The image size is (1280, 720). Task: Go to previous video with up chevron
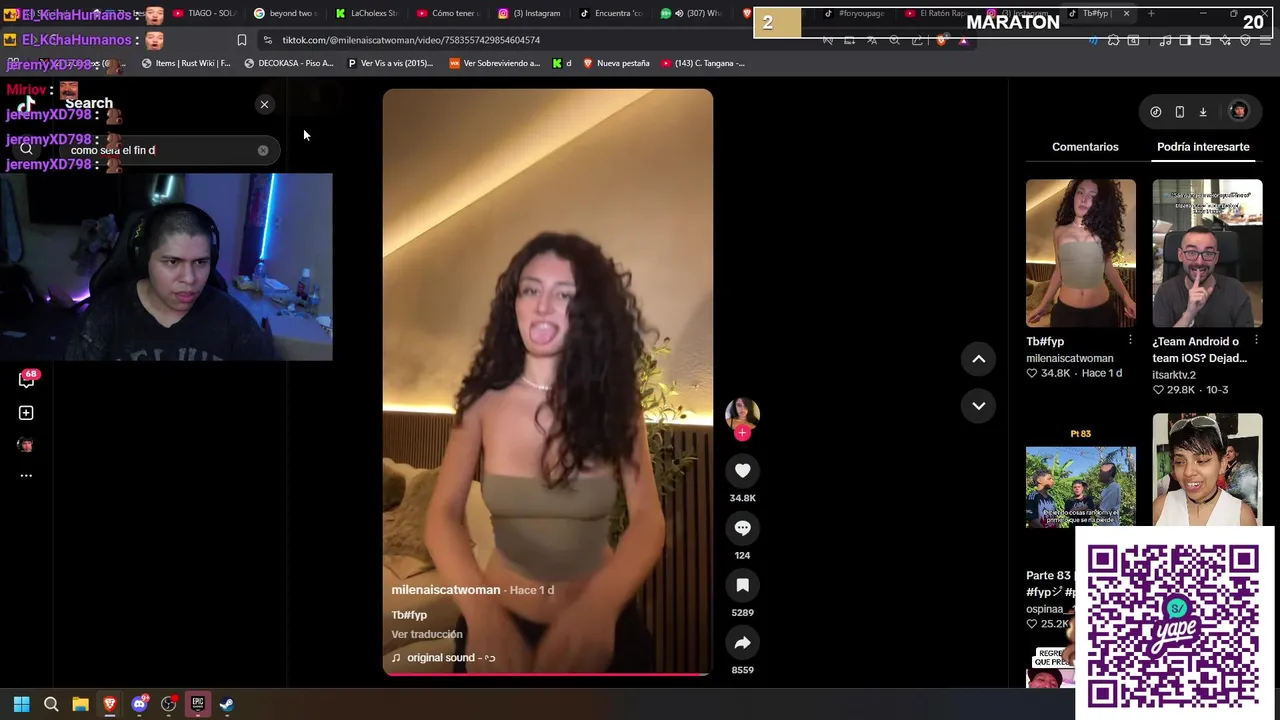click(x=978, y=359)
